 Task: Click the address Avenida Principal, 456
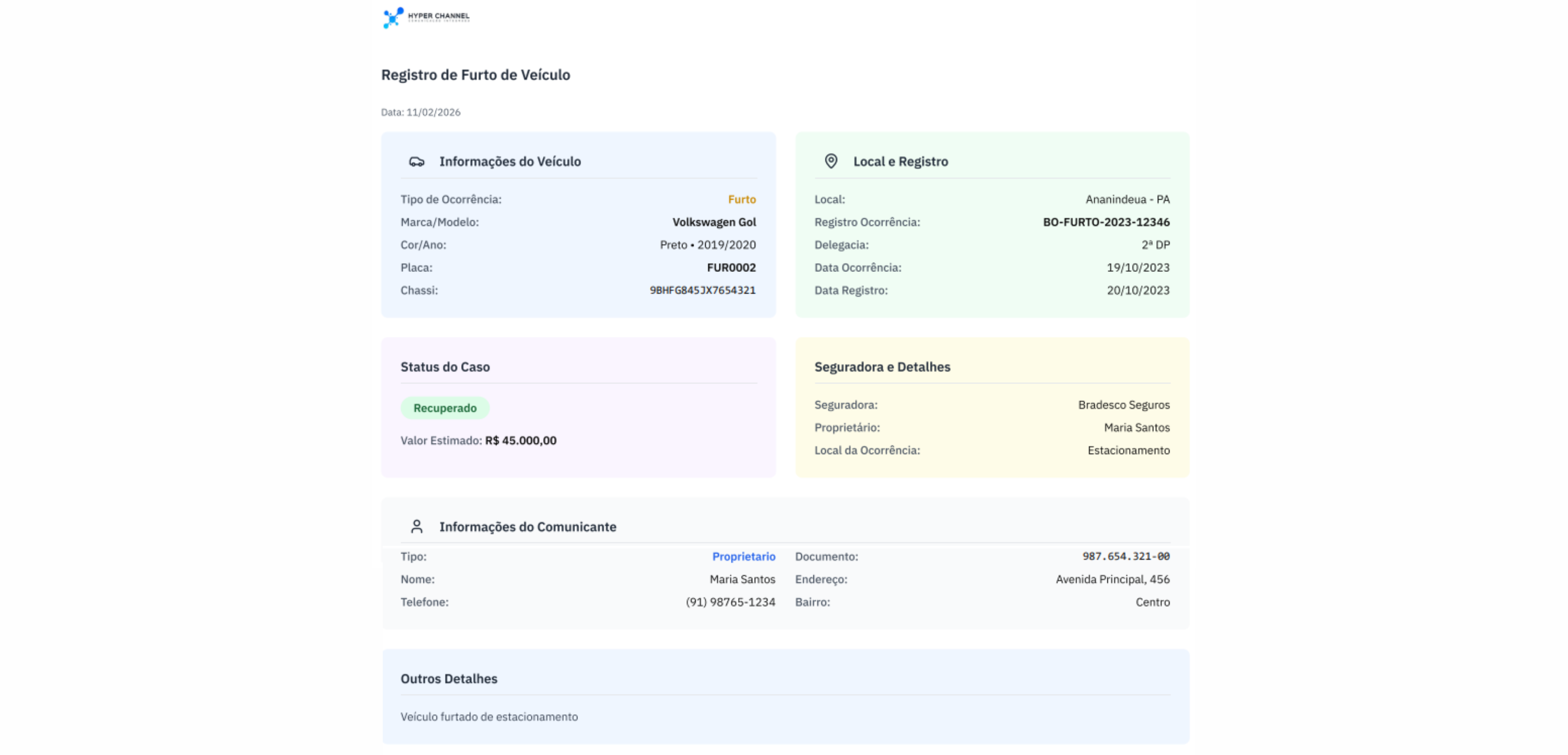click(1112, 579)
